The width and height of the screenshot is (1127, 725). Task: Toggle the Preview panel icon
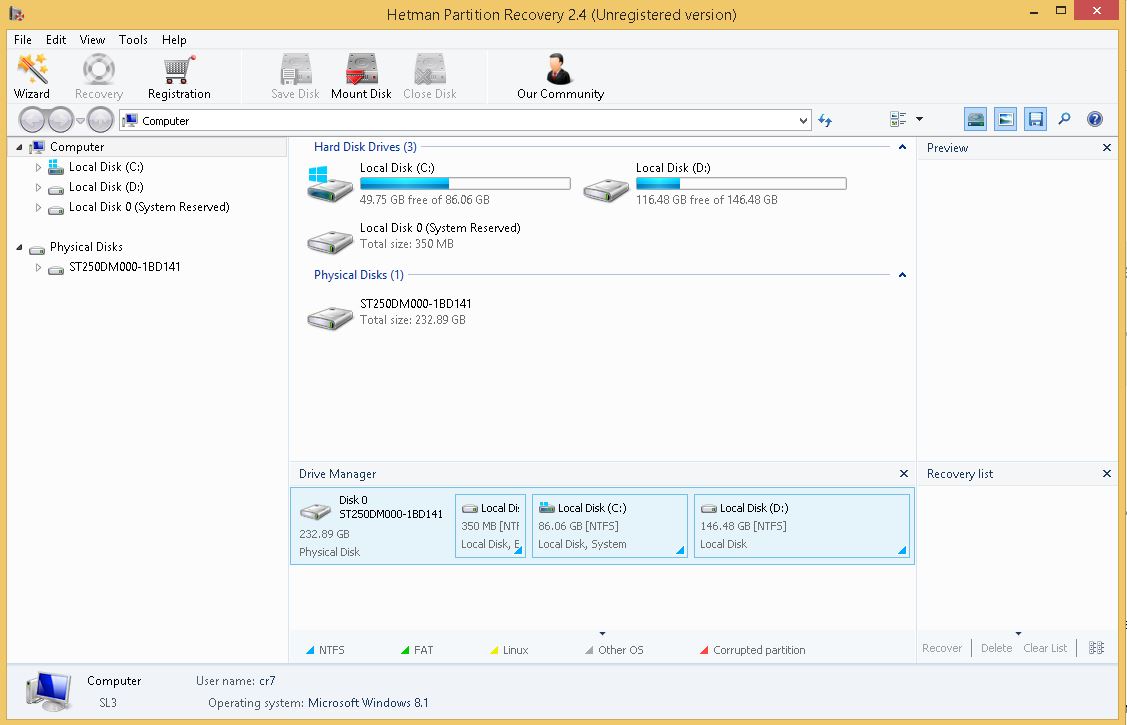pos(1005,118)
